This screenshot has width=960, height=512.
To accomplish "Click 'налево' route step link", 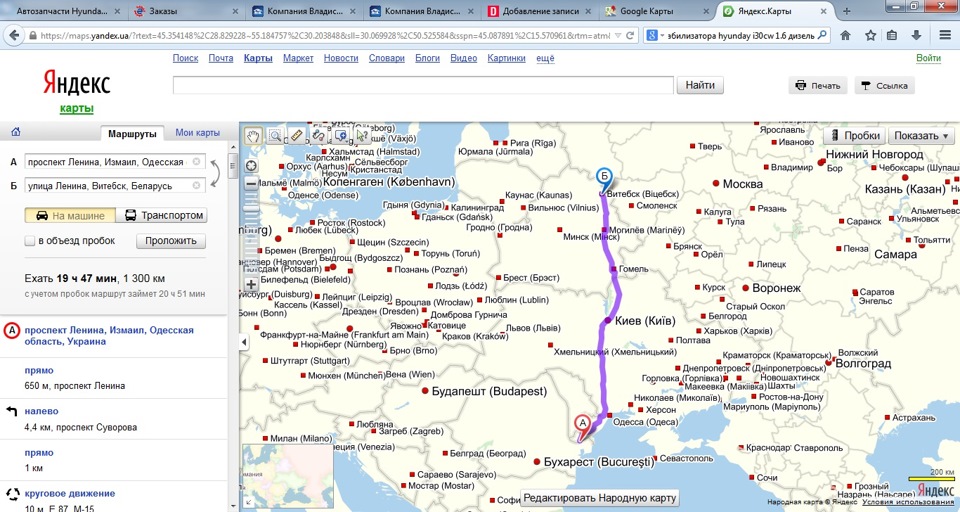I will coord(41,411).
